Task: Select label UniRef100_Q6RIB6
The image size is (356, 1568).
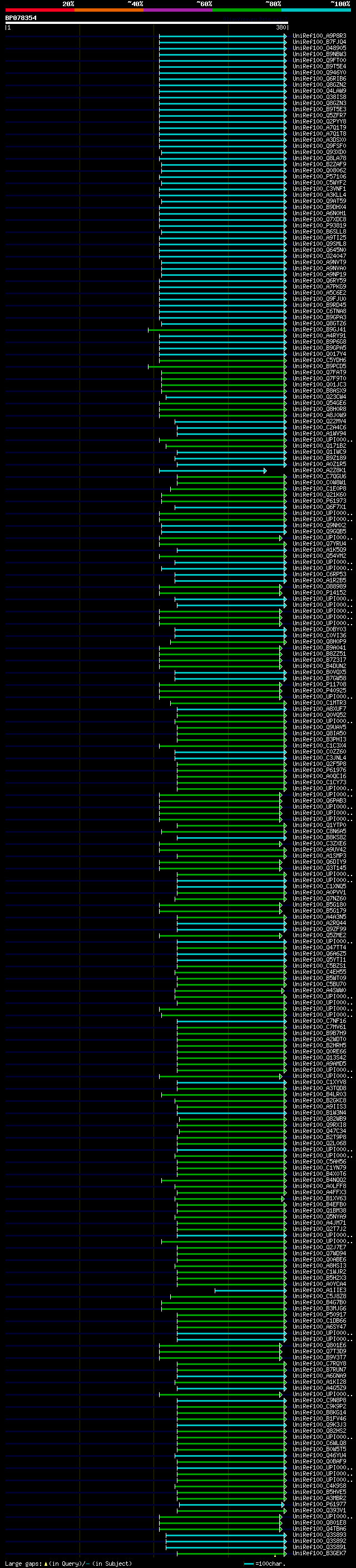Action: coord(319,78)
